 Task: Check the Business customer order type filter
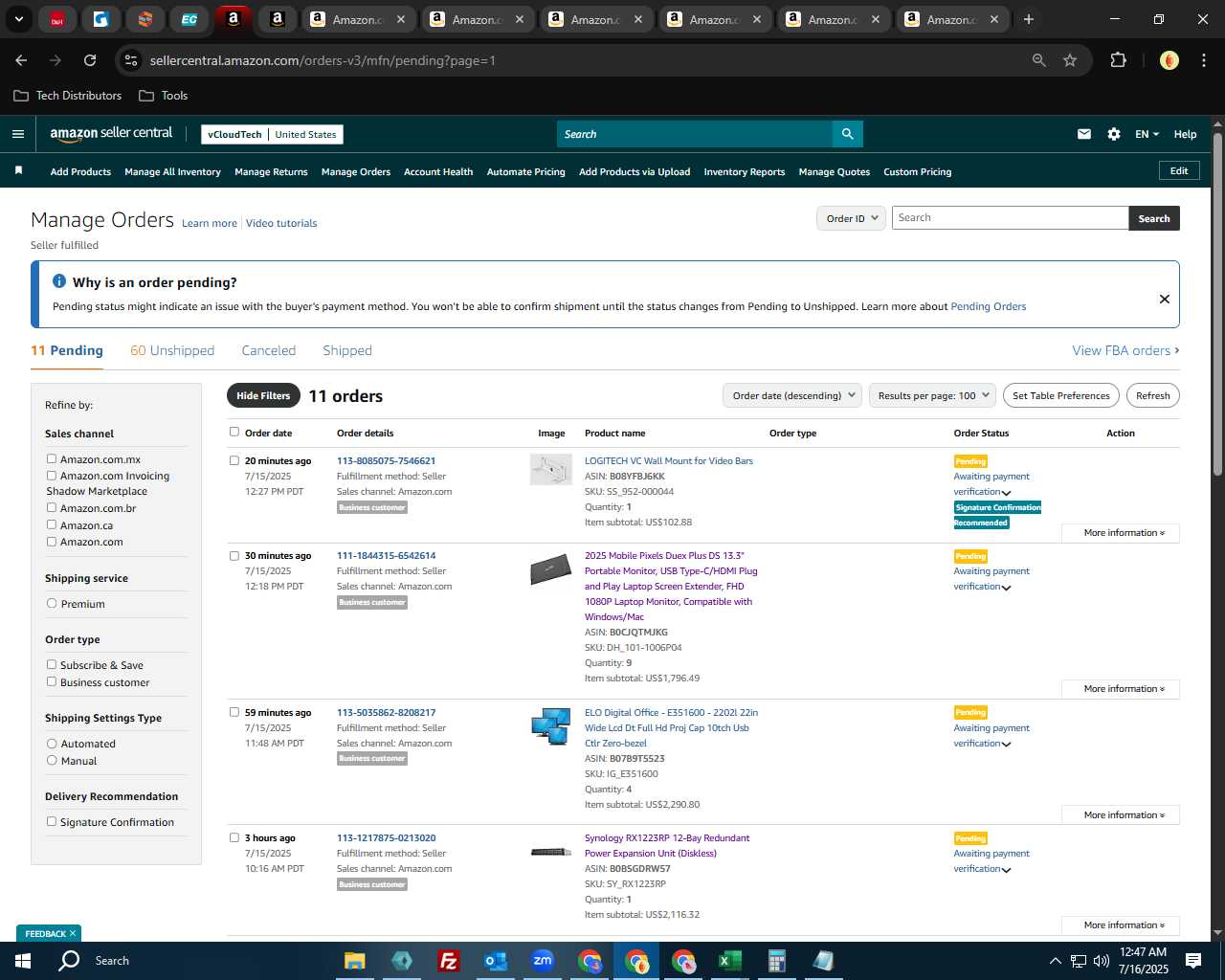point(52,681)
